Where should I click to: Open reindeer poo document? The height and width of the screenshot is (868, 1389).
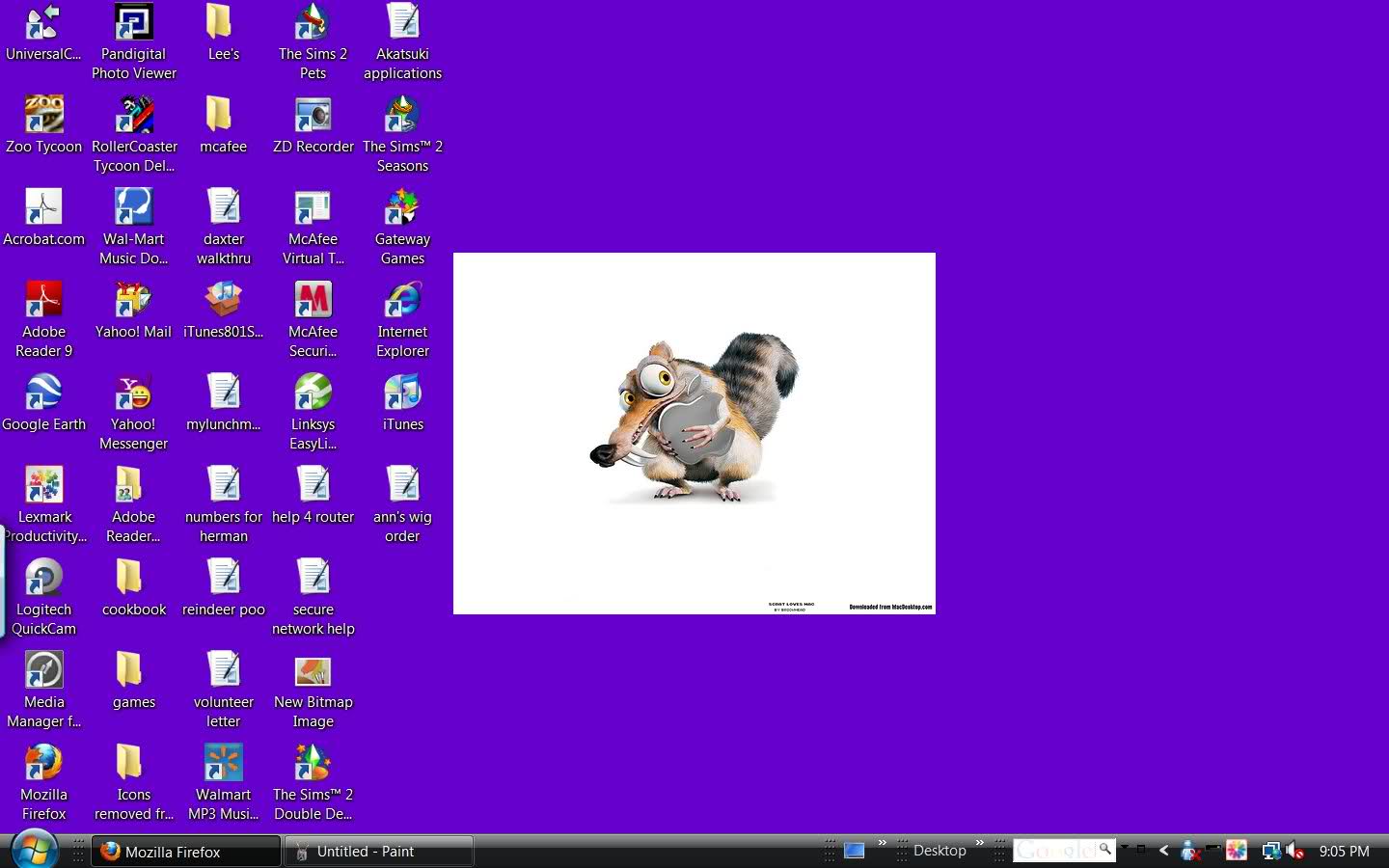click(223, 587)
